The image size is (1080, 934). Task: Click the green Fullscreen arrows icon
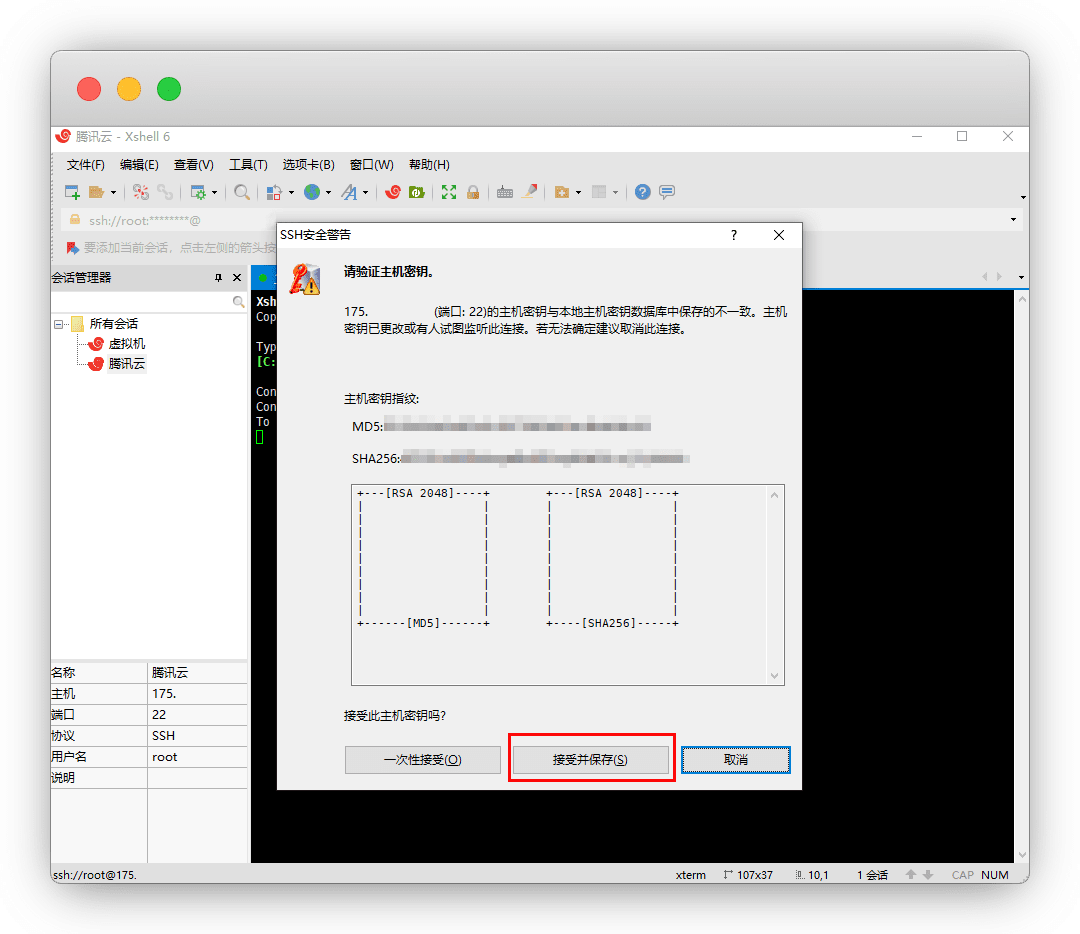[x=449, y=192]
